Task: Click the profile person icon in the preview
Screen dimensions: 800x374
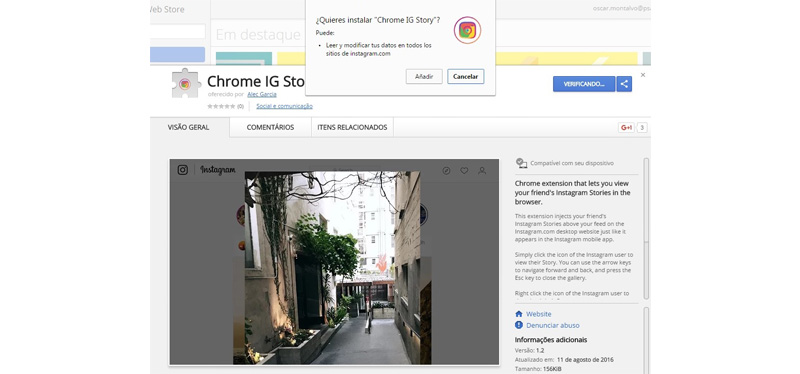Action: click(x=482, y=170)
